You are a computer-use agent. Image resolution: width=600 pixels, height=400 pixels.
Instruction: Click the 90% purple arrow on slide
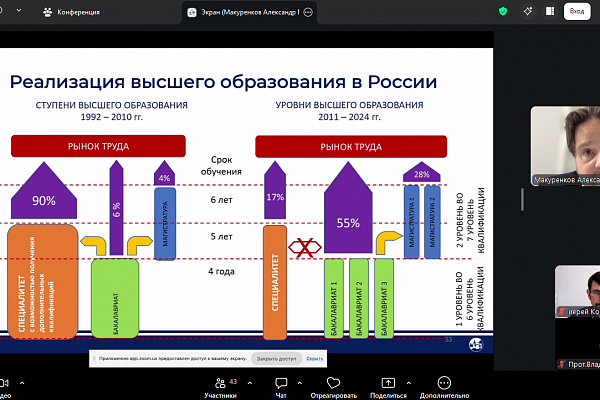pos(44,191)
